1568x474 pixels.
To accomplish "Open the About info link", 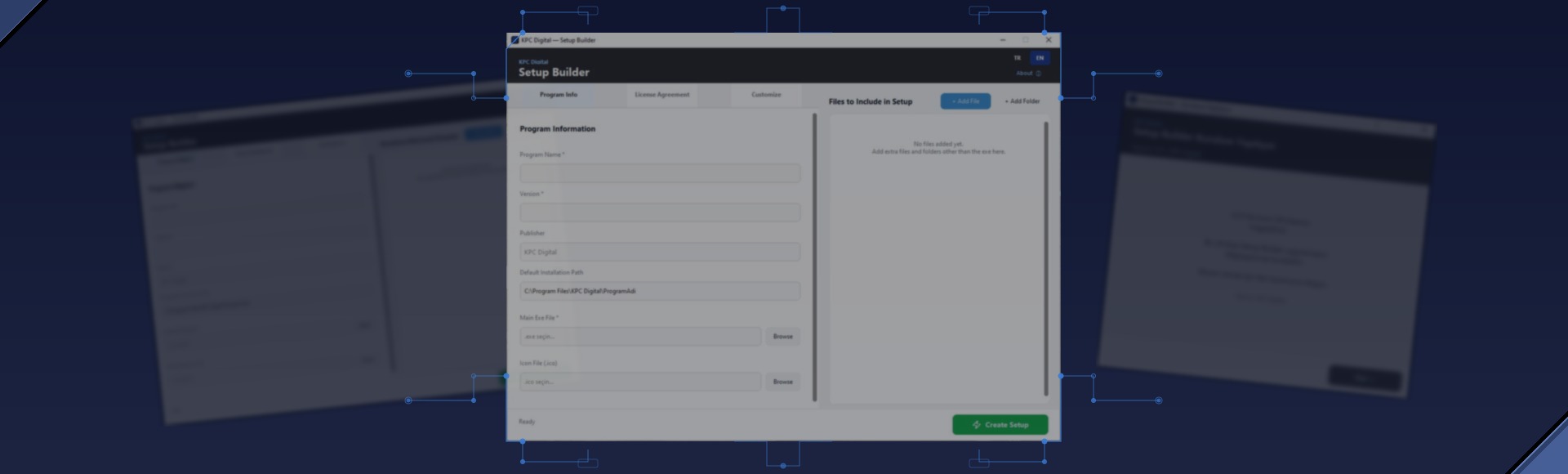I will (1028, 74).
